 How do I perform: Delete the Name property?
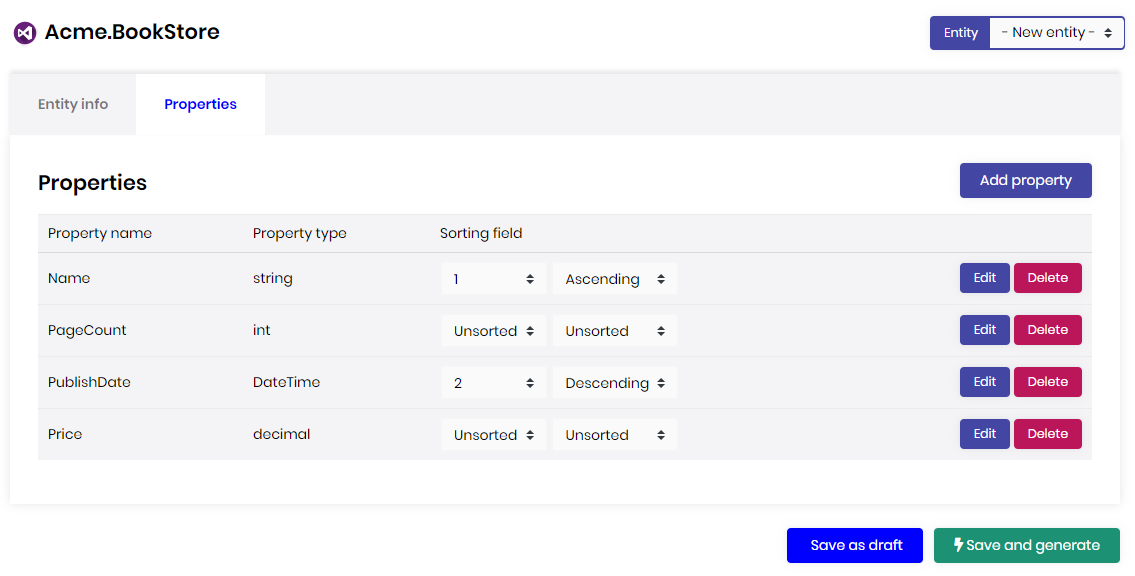pyautogui.click(x=1047, y=278)
